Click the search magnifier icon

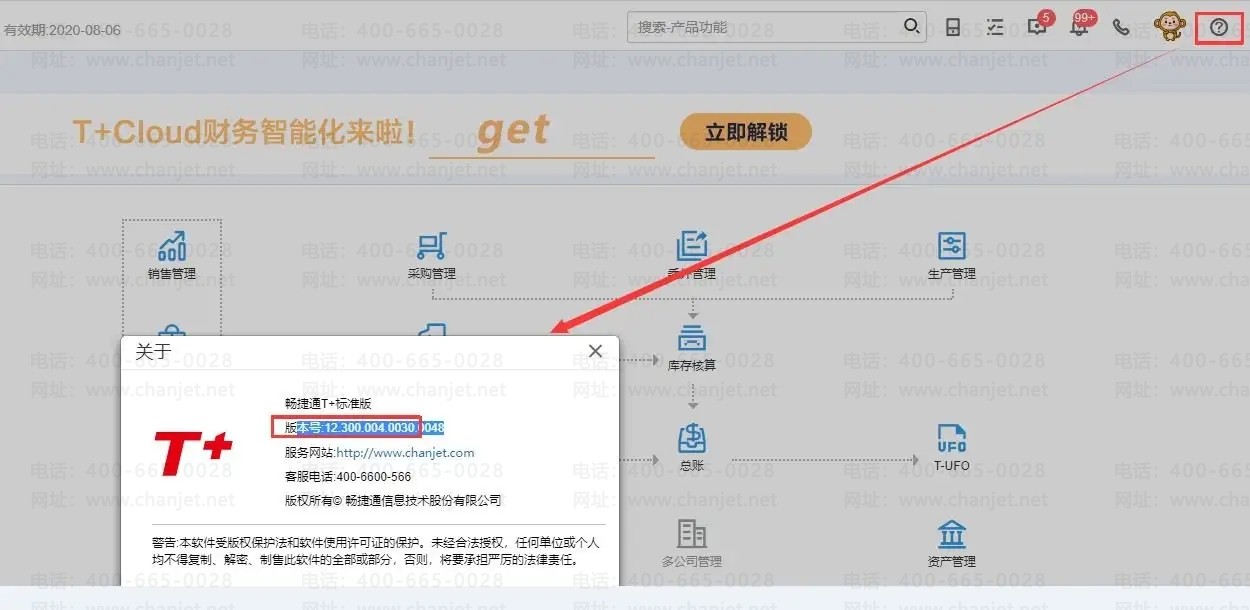pos(912,27)
